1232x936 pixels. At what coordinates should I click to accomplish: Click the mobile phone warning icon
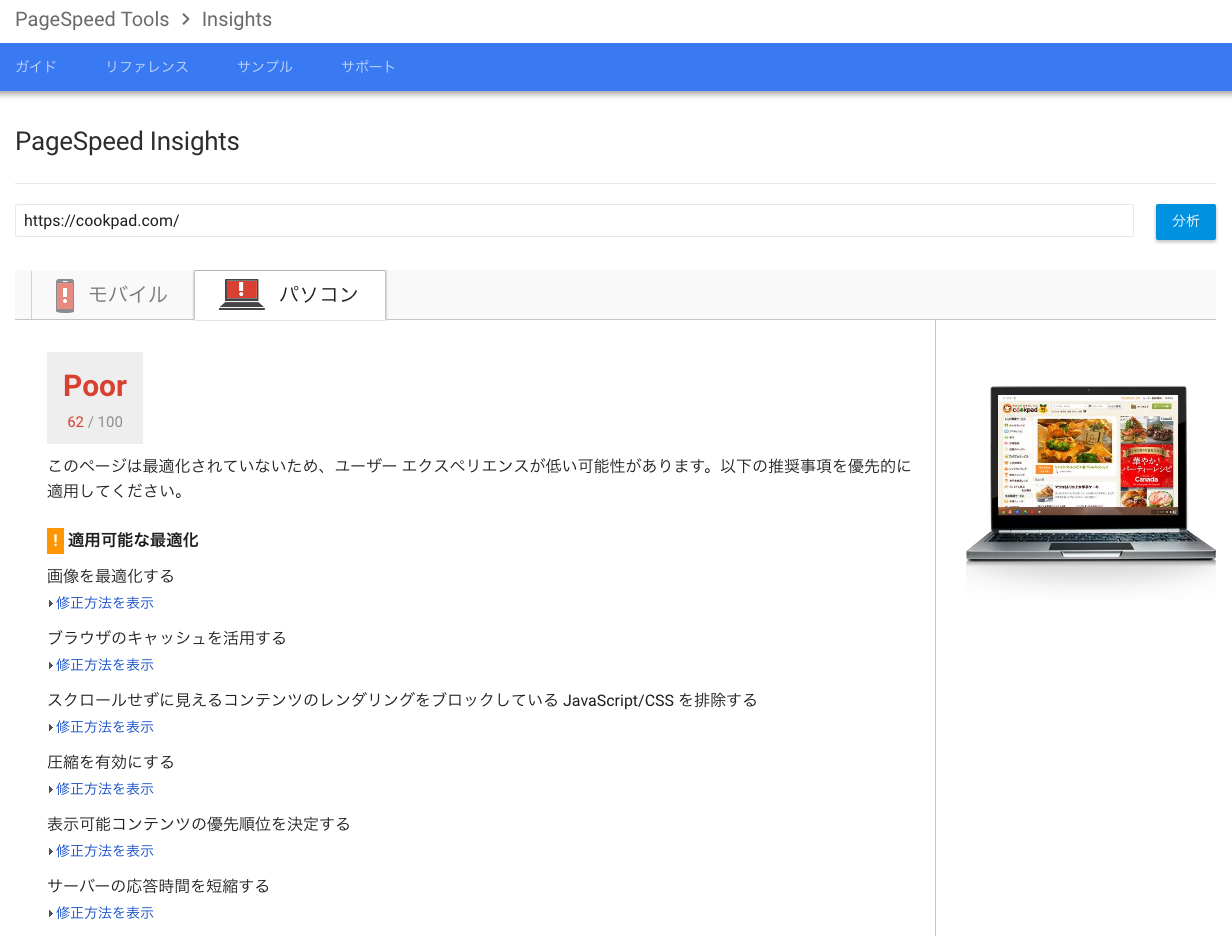coord(65,295)
